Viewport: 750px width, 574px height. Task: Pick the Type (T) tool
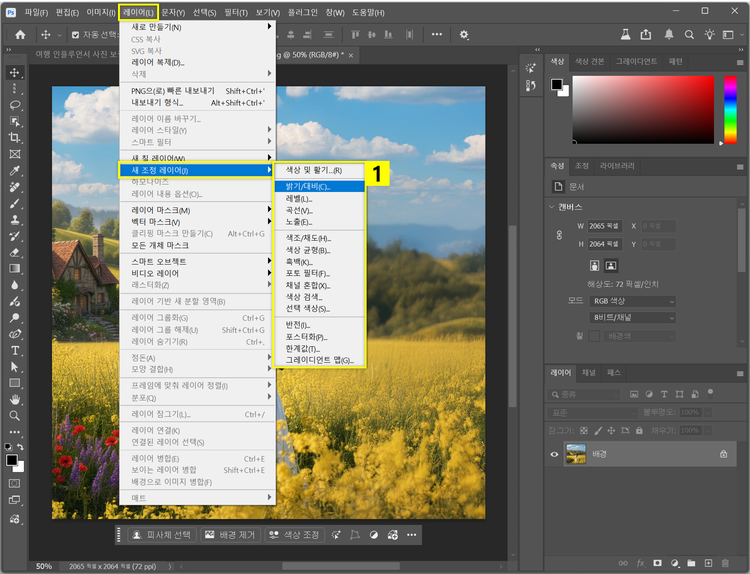15,351
